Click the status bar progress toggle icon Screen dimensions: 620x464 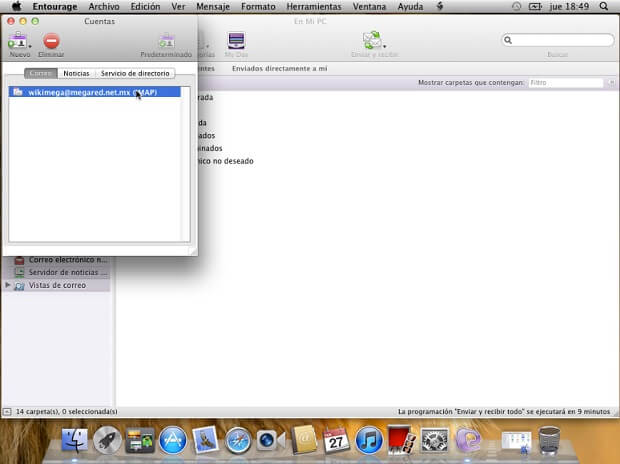[7, 412]
